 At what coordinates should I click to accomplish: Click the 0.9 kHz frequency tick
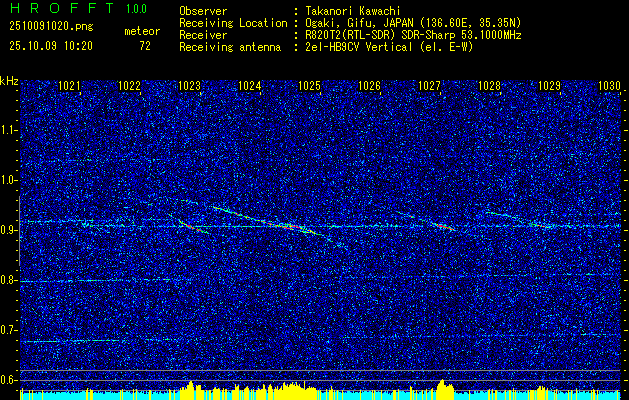tap(8, 230)
